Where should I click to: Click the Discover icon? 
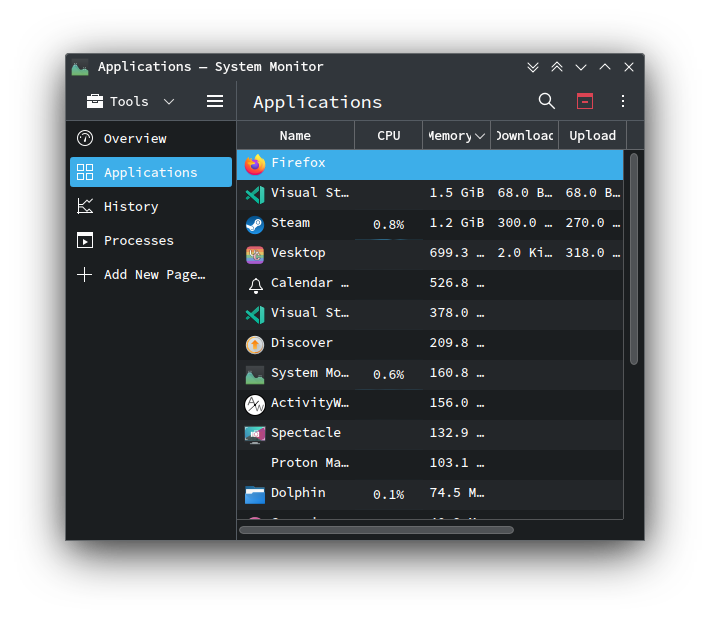click(x=255, y=345)
